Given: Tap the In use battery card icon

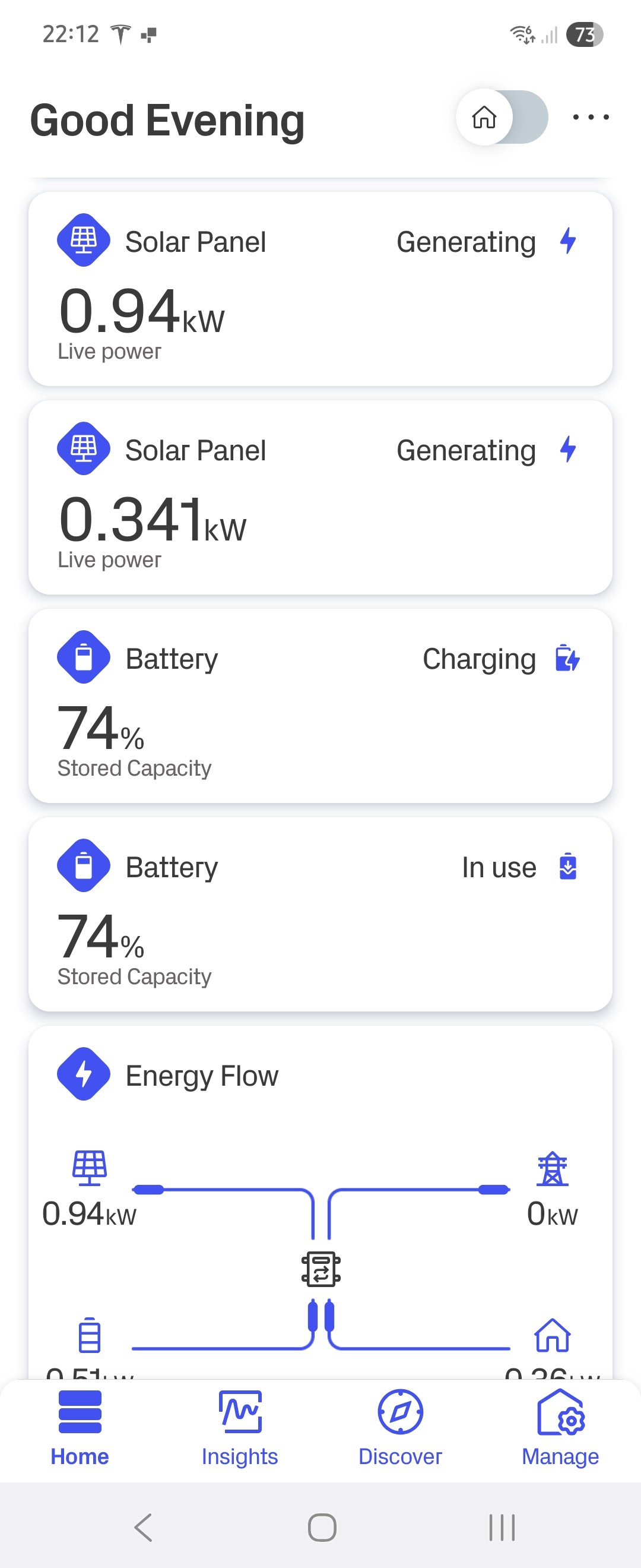Looking at the screenshot, I should coord(83,865).
